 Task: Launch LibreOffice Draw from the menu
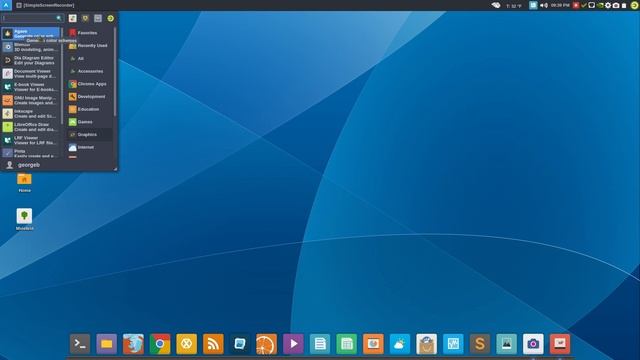(31, 127)
